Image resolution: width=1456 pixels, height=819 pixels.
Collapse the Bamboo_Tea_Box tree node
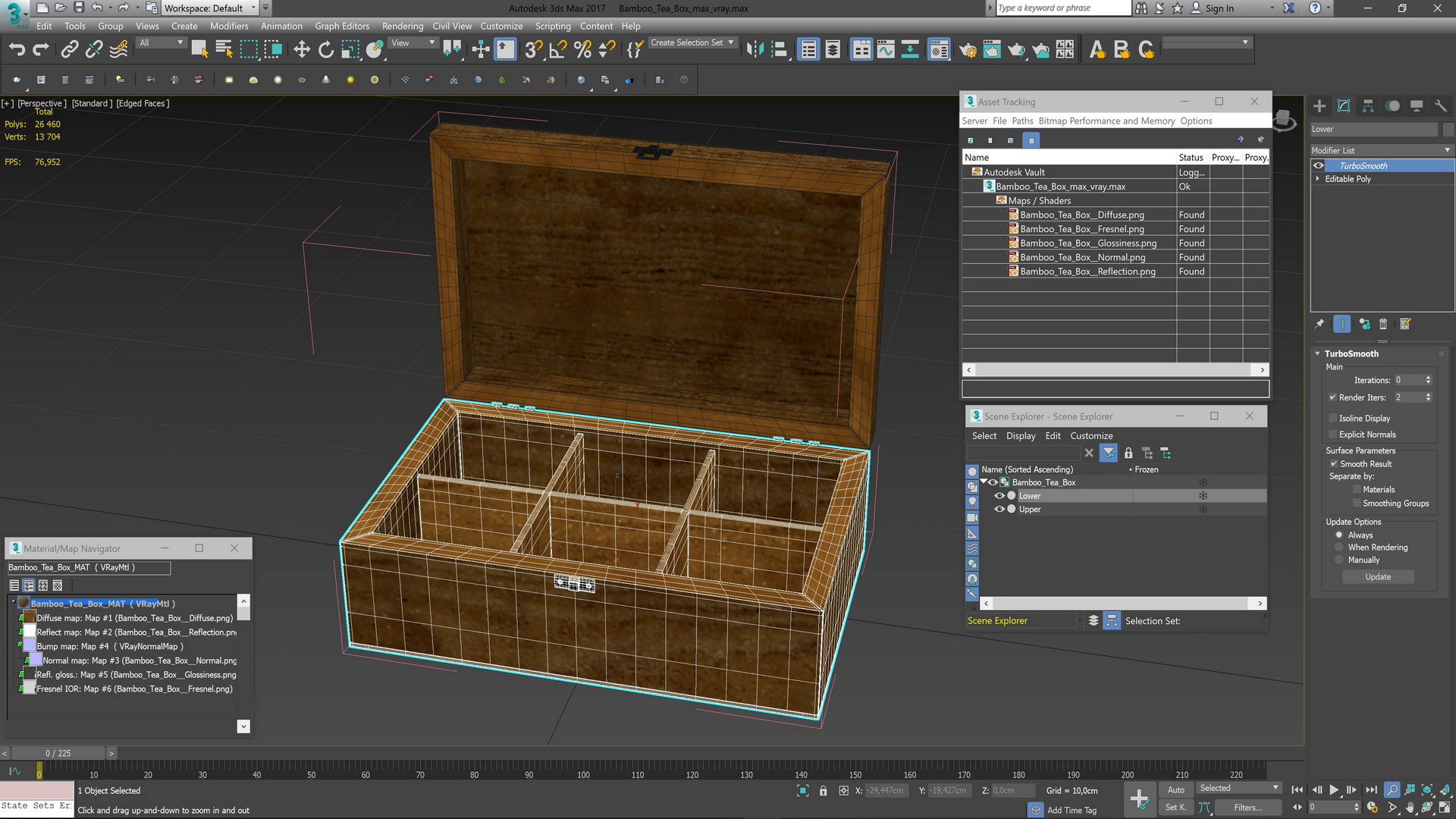[984, 482]
